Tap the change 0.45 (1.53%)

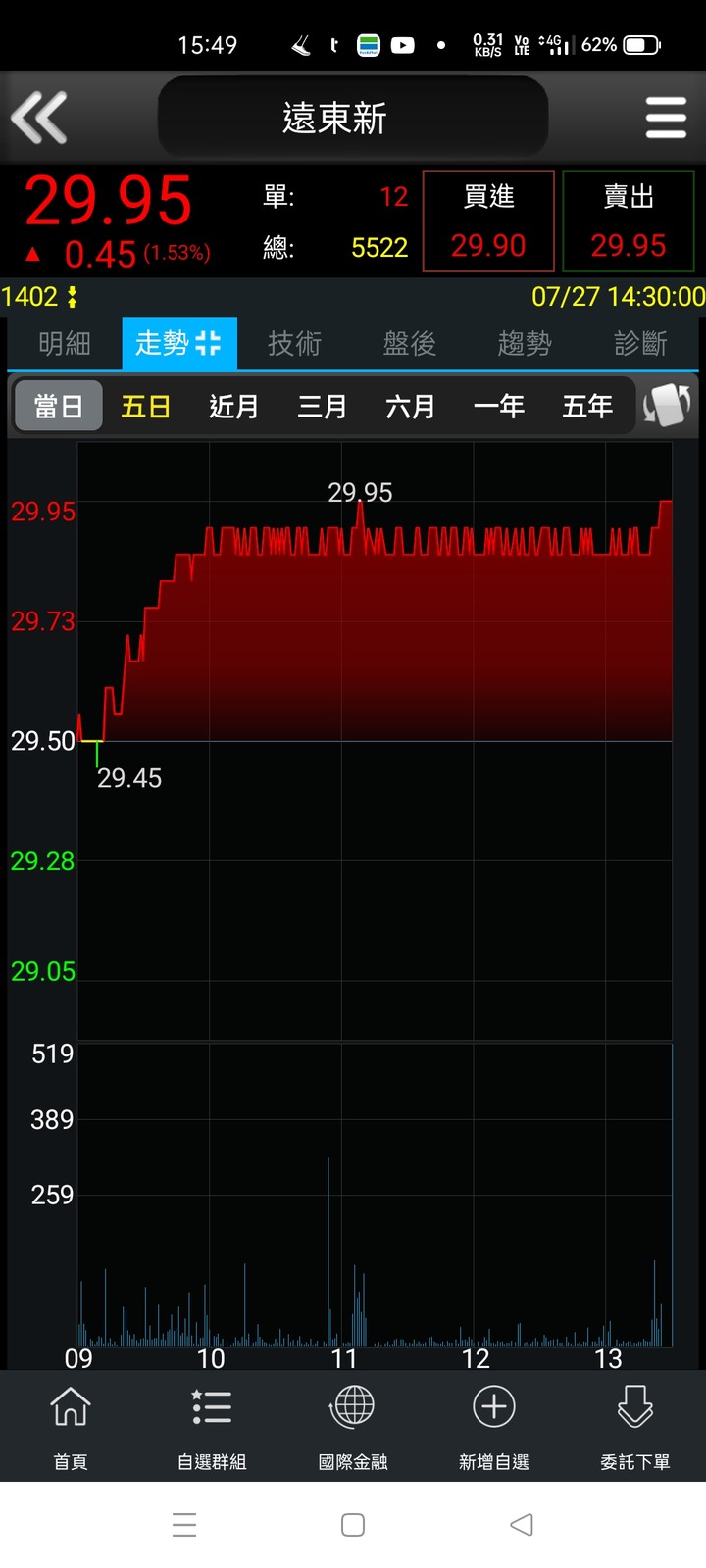[x=118, y=254]
